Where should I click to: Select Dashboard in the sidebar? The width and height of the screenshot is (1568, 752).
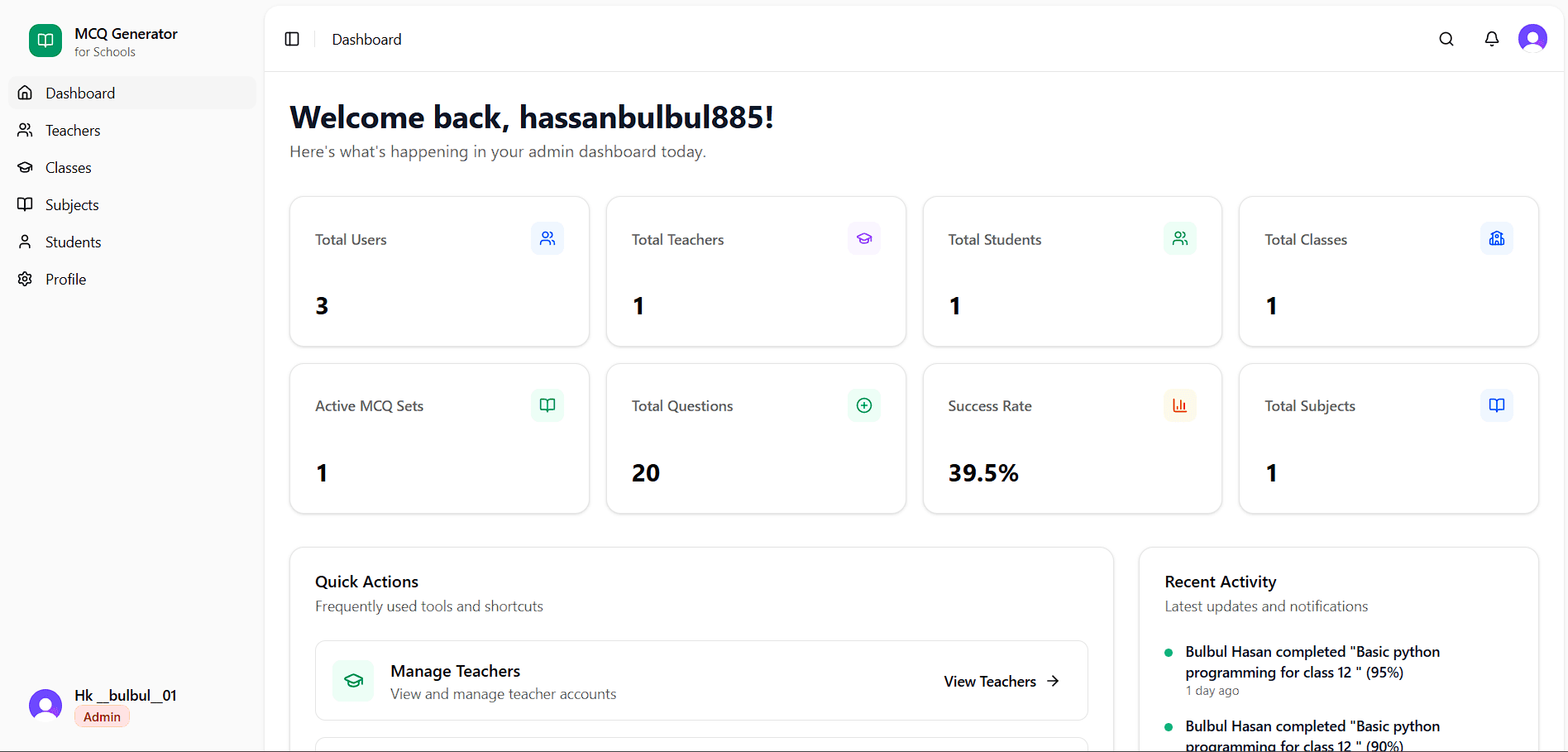tap(79, 93)
